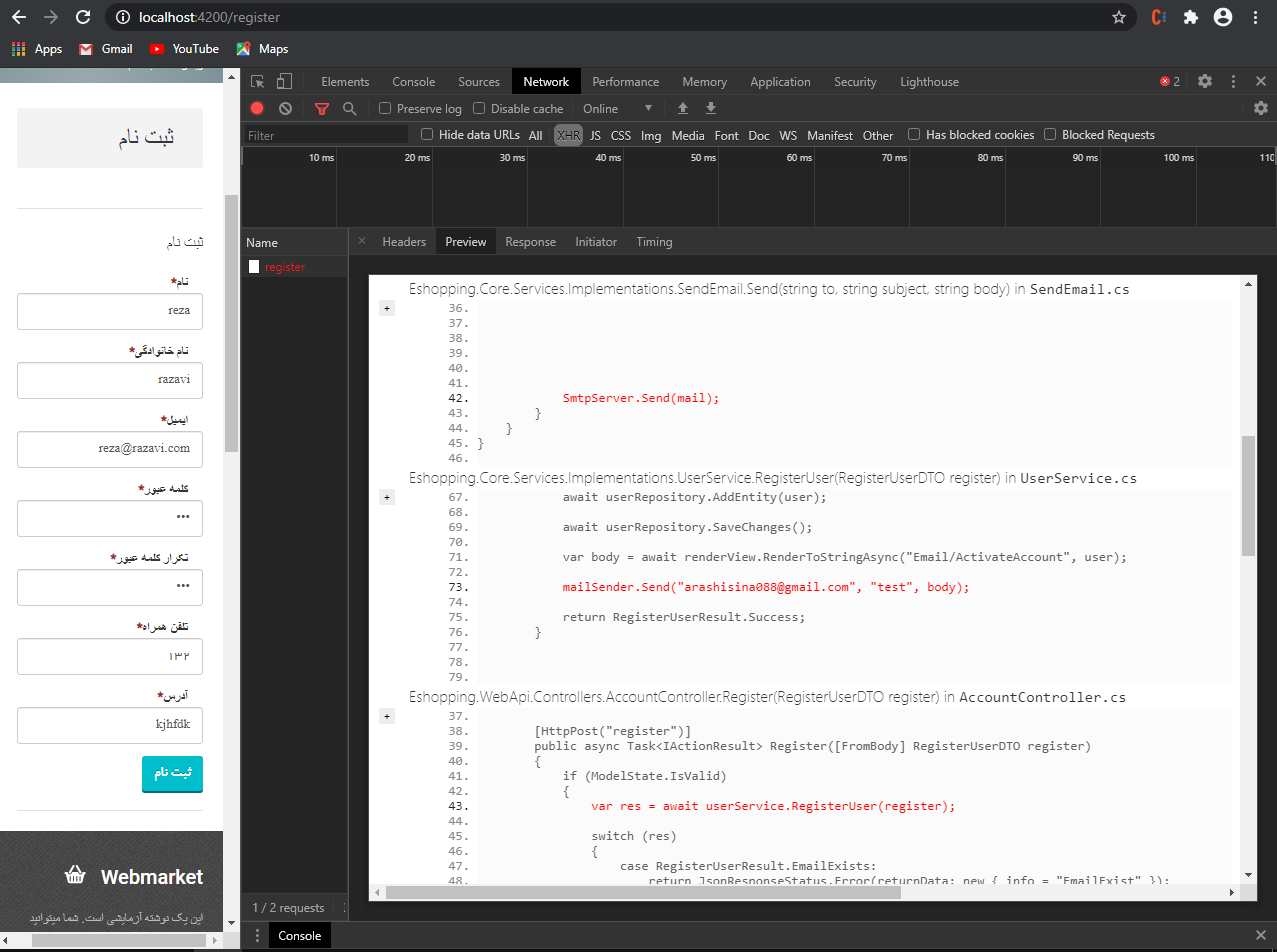
Task: Select the All request type filter
Action: [536, 135]
